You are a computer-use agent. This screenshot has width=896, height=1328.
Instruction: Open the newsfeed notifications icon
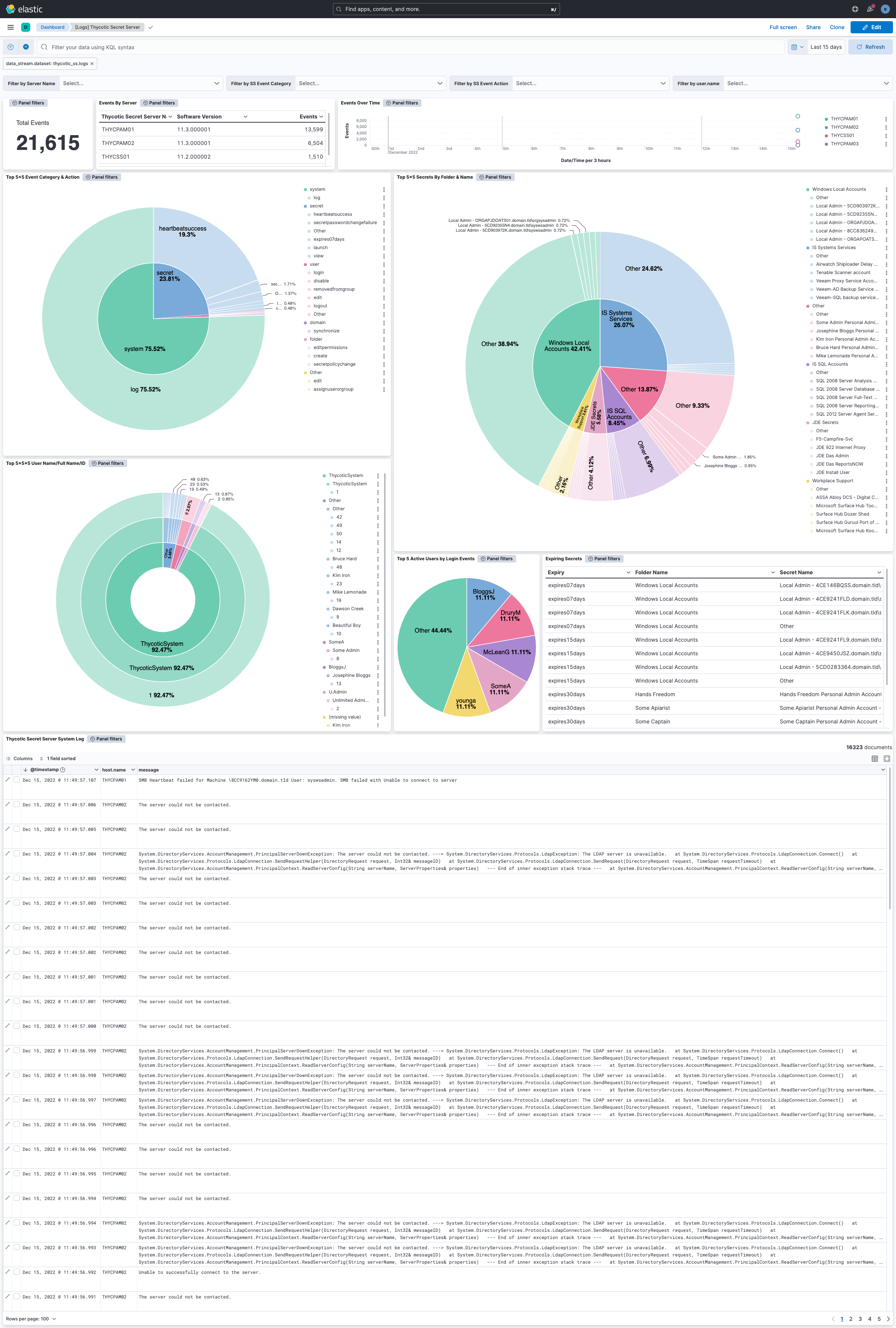coord(870,9)
